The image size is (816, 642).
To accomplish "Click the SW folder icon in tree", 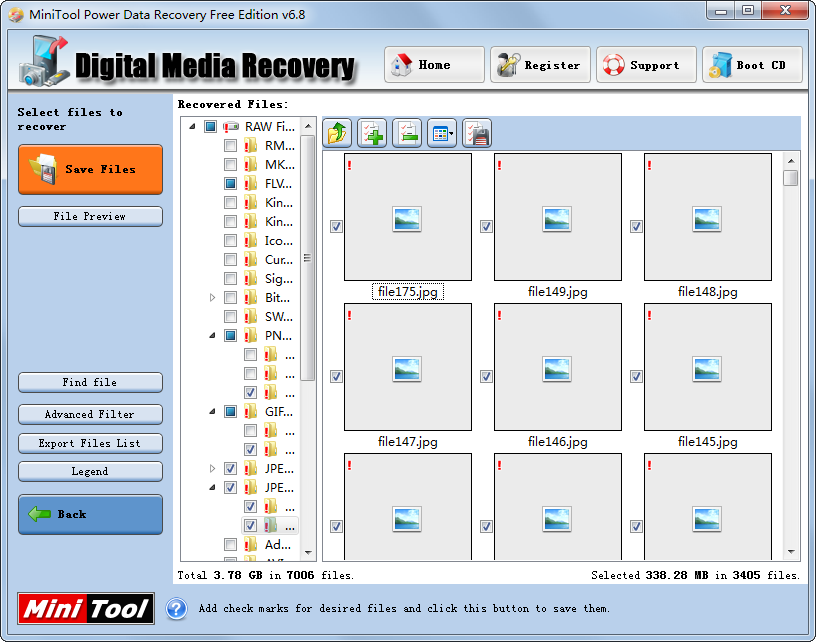I will [251, 316].
